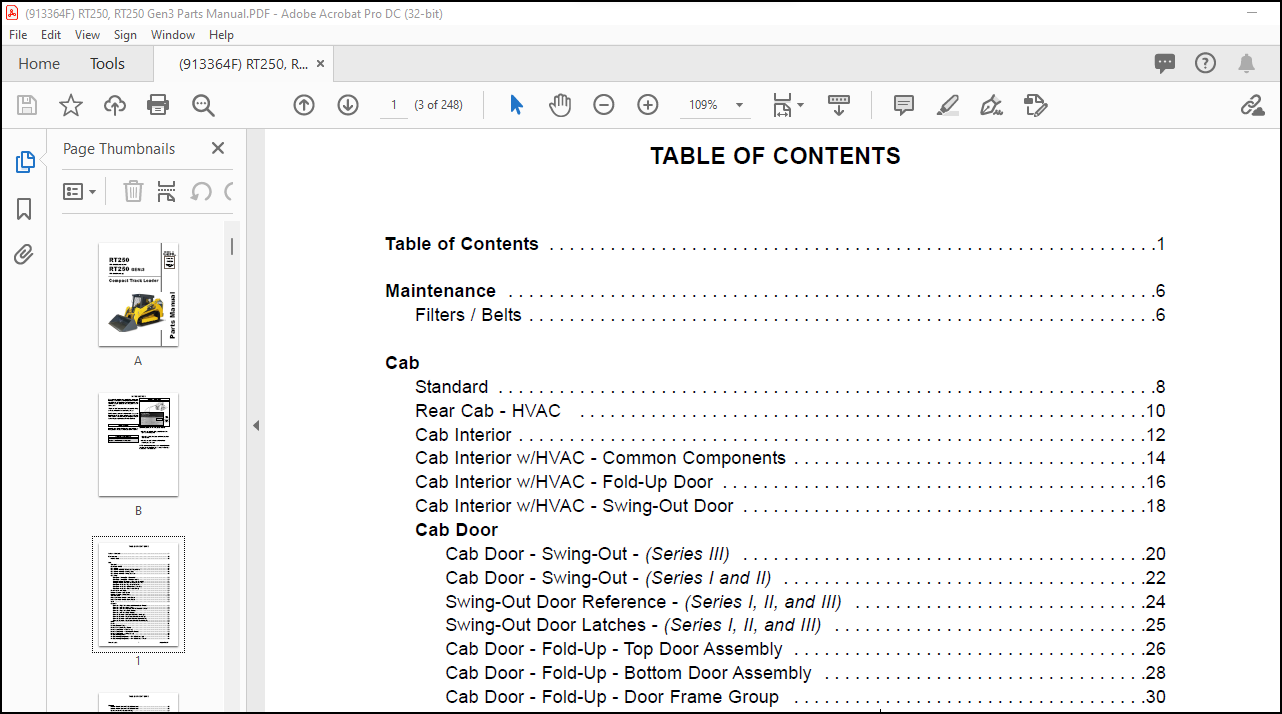This screenshot has height=714, width=1282.
Task: Rotate page counterclockwise icon
Action: coord(201,191)
